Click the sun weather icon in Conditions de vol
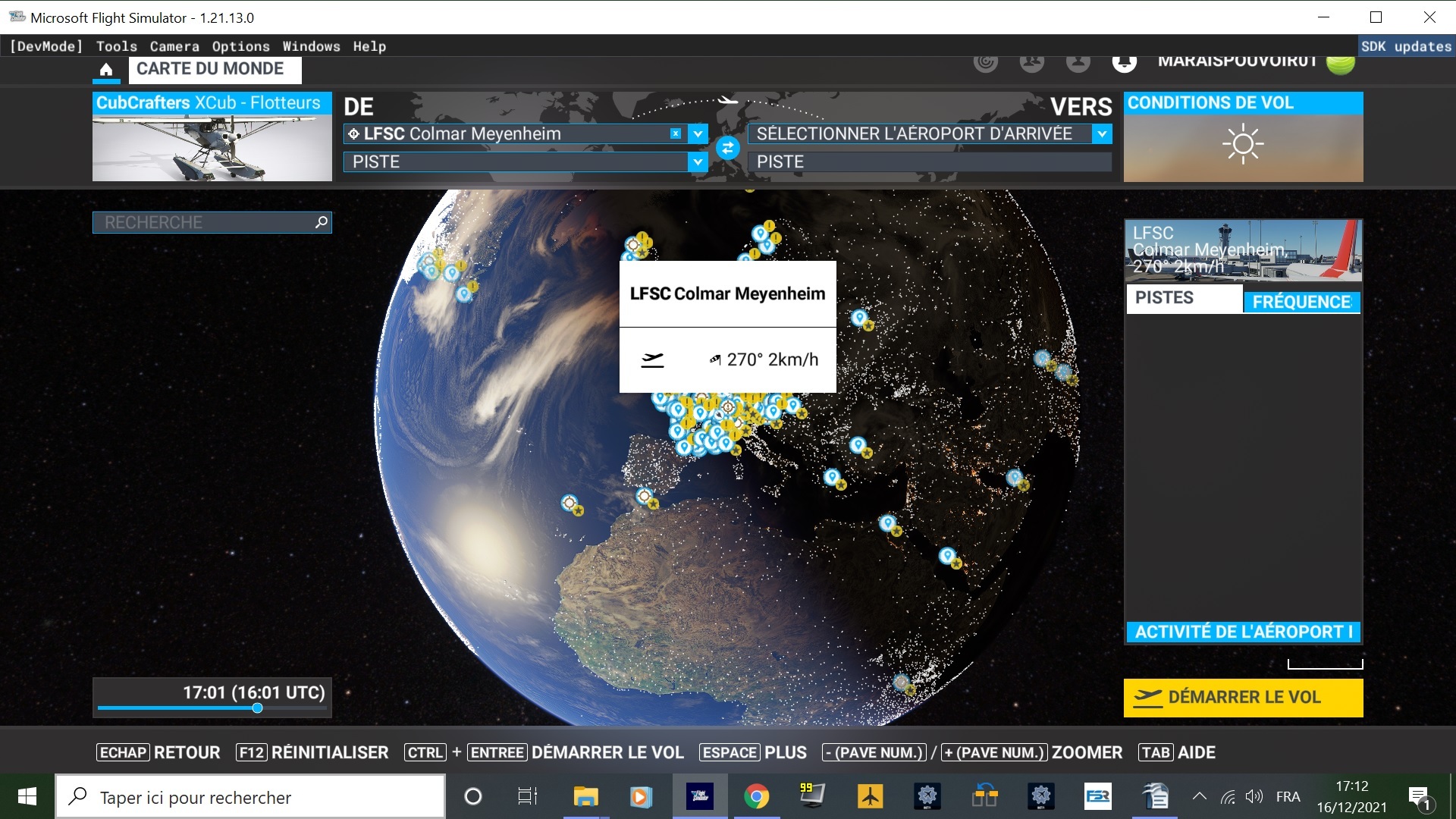The height and width of the screenshot is (819, 1456). point(1242,145)
